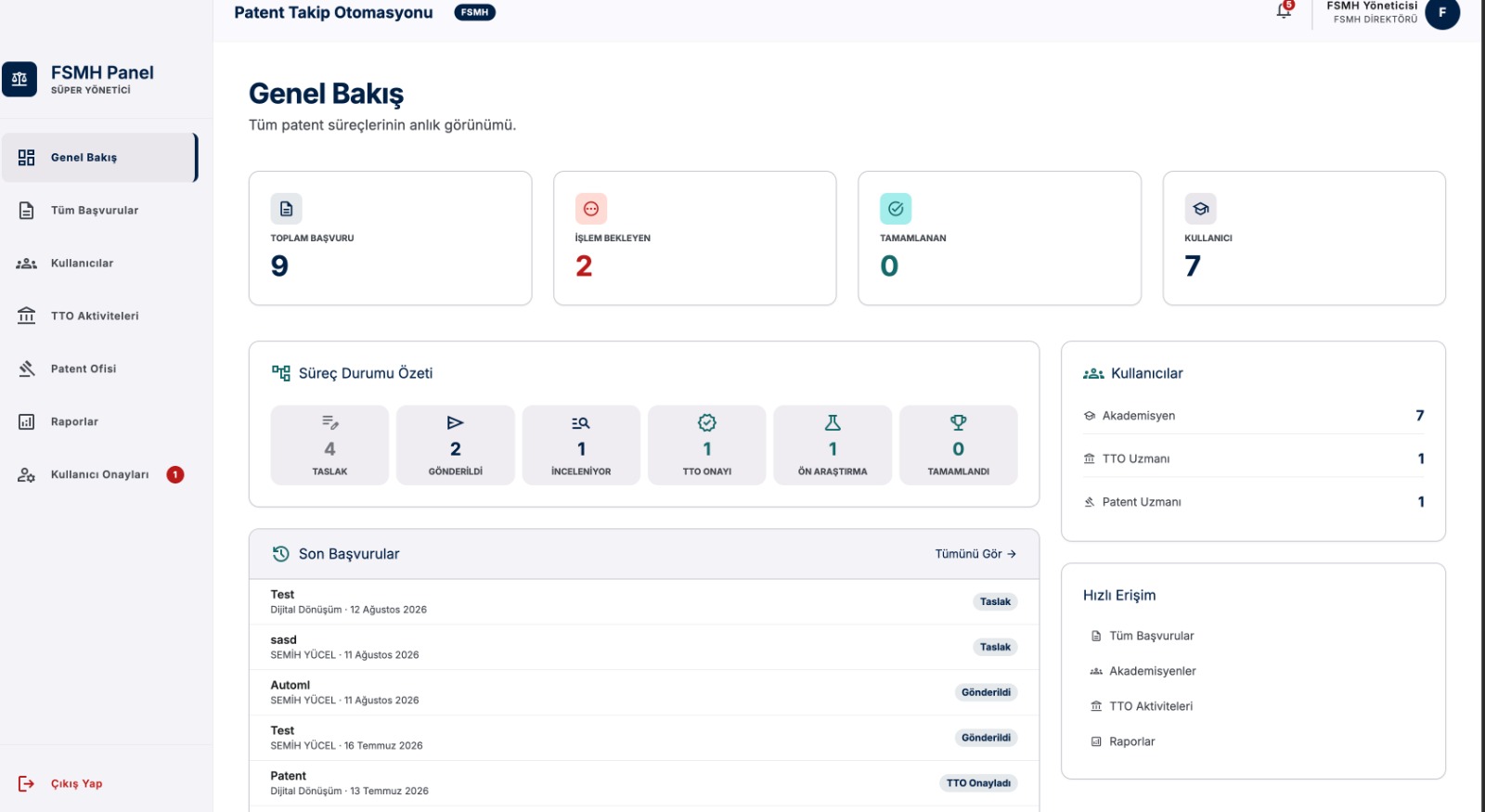
Task: Click the 'Akademisyen' row in Kullanıcılar
Action: coord(1253,416)
